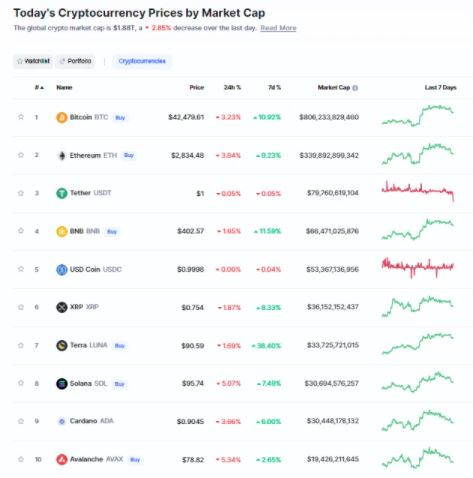473x478 pixels.
Task: Open the Watchlist tab
Action: click(x=33, y=61)
